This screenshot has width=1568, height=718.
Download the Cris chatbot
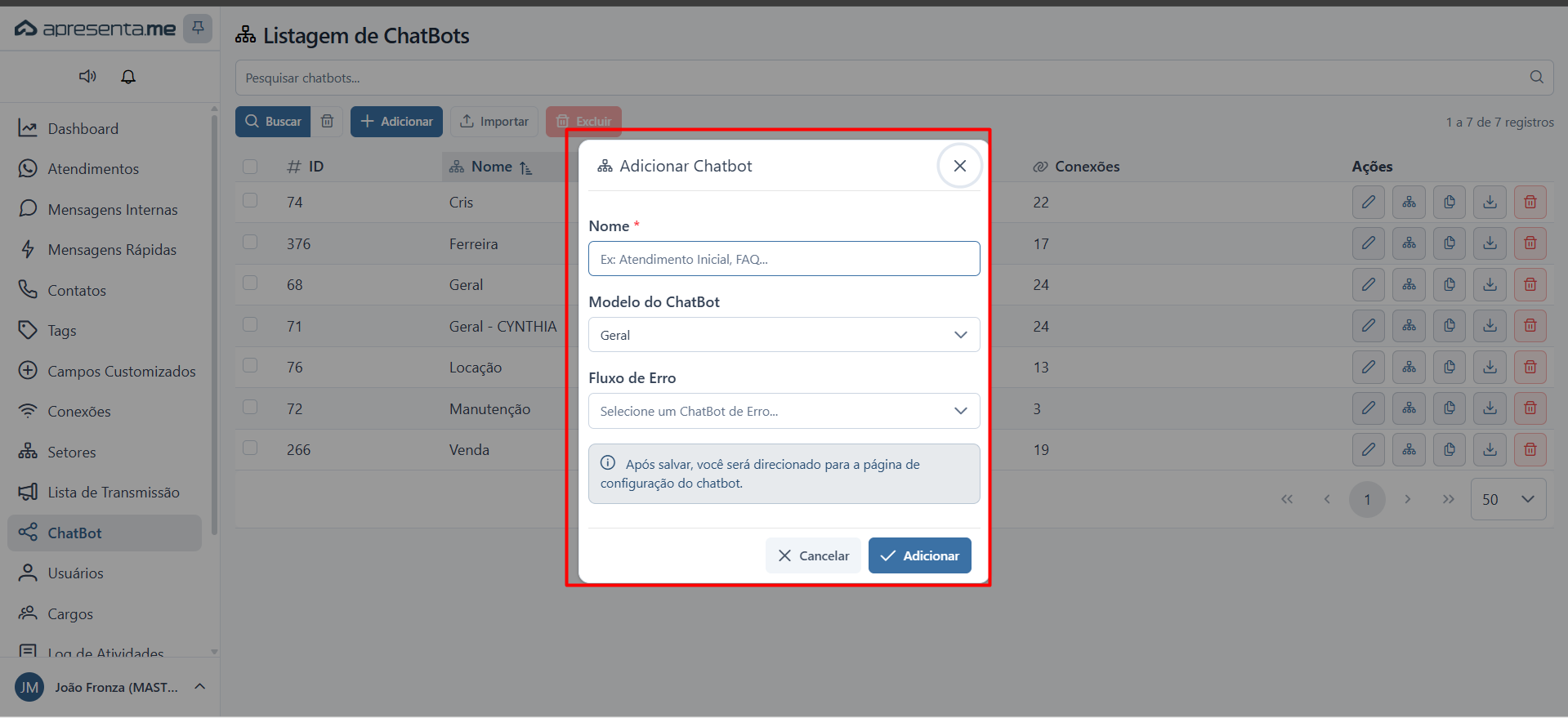tap(1490, 203)
